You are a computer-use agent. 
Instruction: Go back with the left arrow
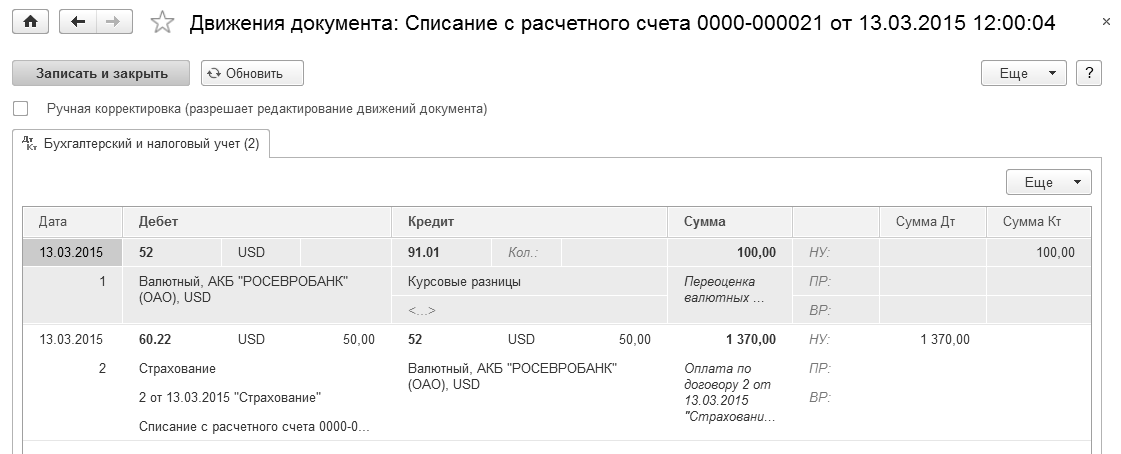79,23
